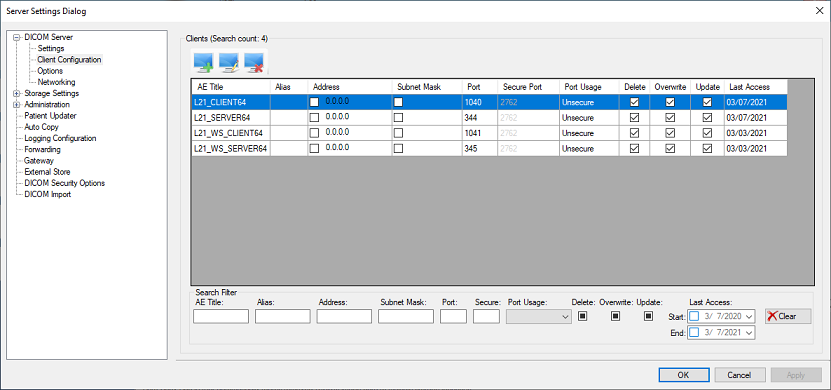Expand the Storage Settings tree node
This screenshot has width=831, height=390.
tap(16, 94)
